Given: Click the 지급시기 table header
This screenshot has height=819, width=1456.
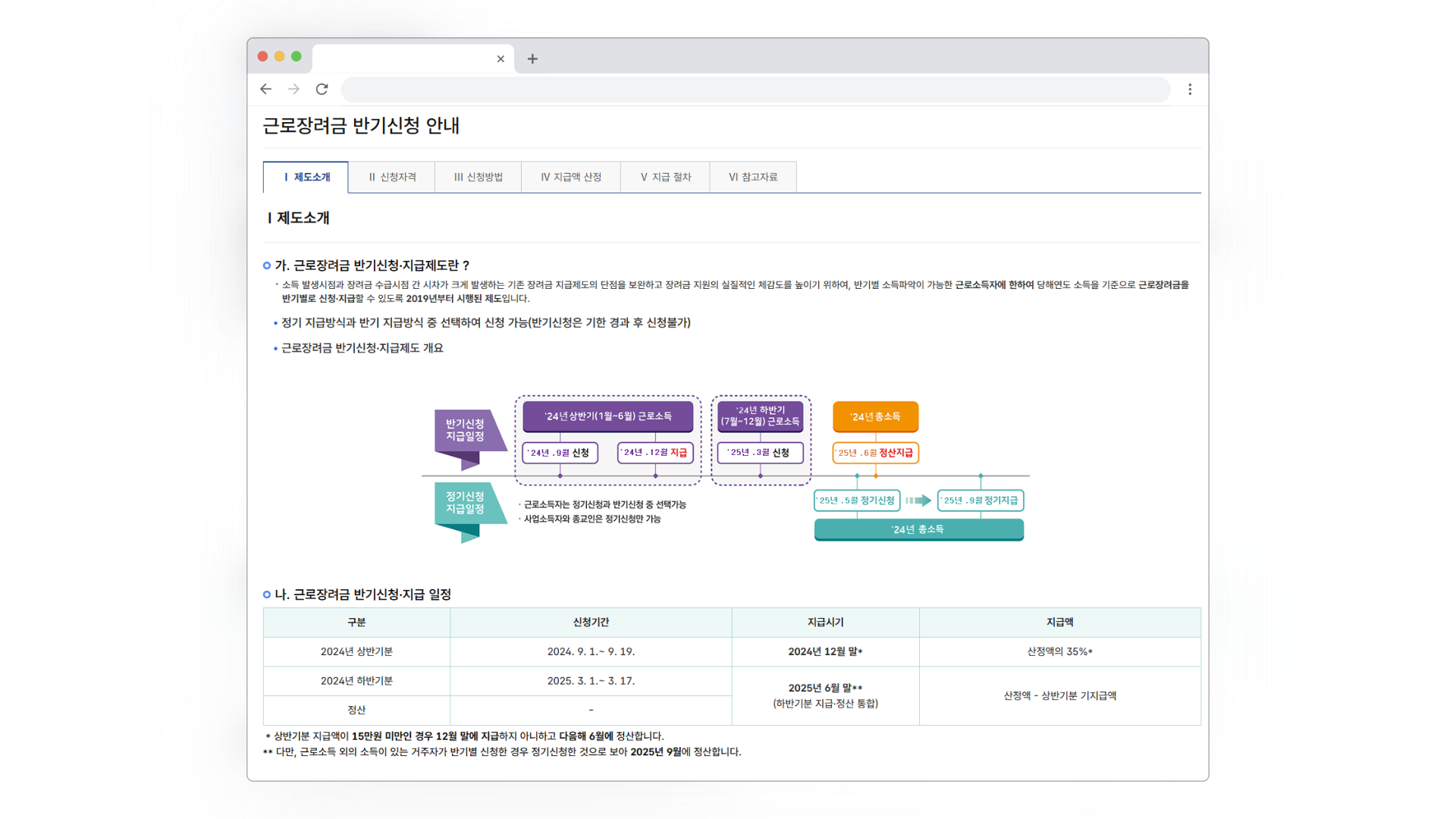Looking at the screenshot, I should pyautogui.click(x=825, y=622).
